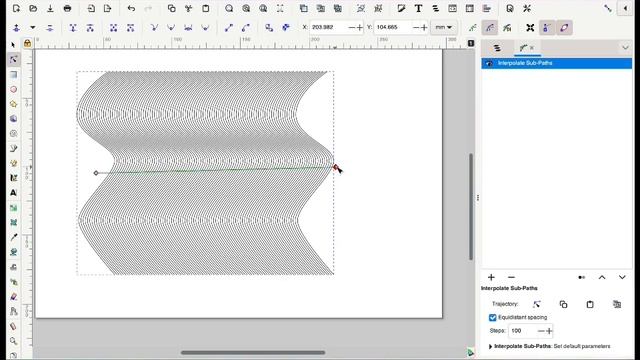Add a new path effect
This screenshot has height=360, width=640.
tap(491, 277)
